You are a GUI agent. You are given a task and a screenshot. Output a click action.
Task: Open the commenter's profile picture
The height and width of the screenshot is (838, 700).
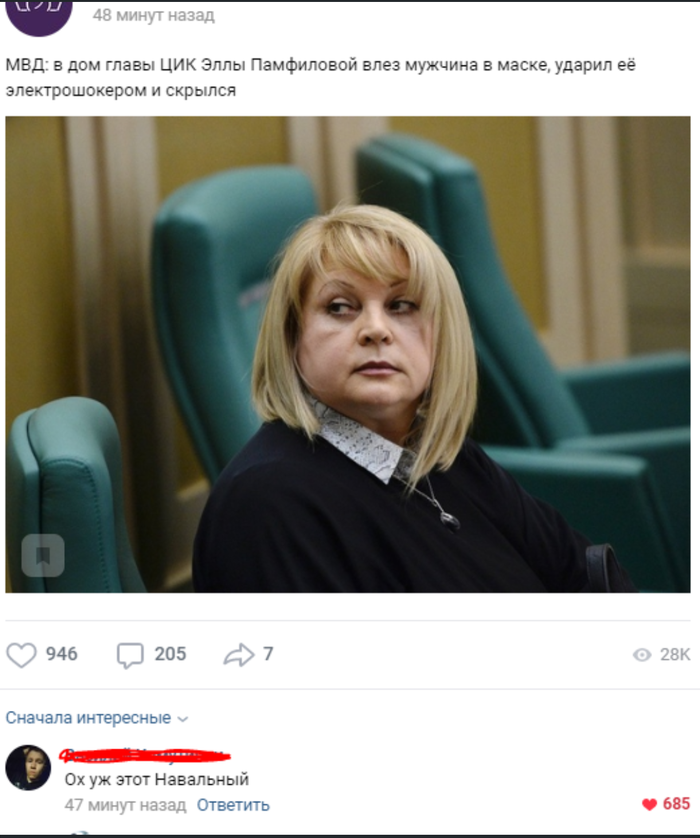point(28,768)
